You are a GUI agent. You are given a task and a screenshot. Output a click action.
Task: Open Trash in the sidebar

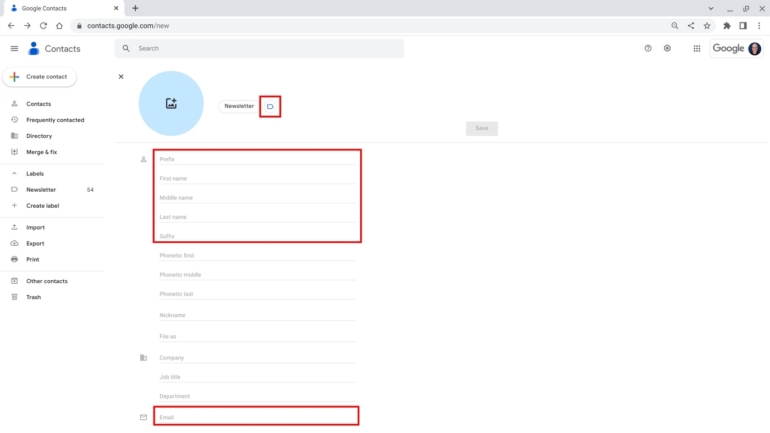point(33,297)
